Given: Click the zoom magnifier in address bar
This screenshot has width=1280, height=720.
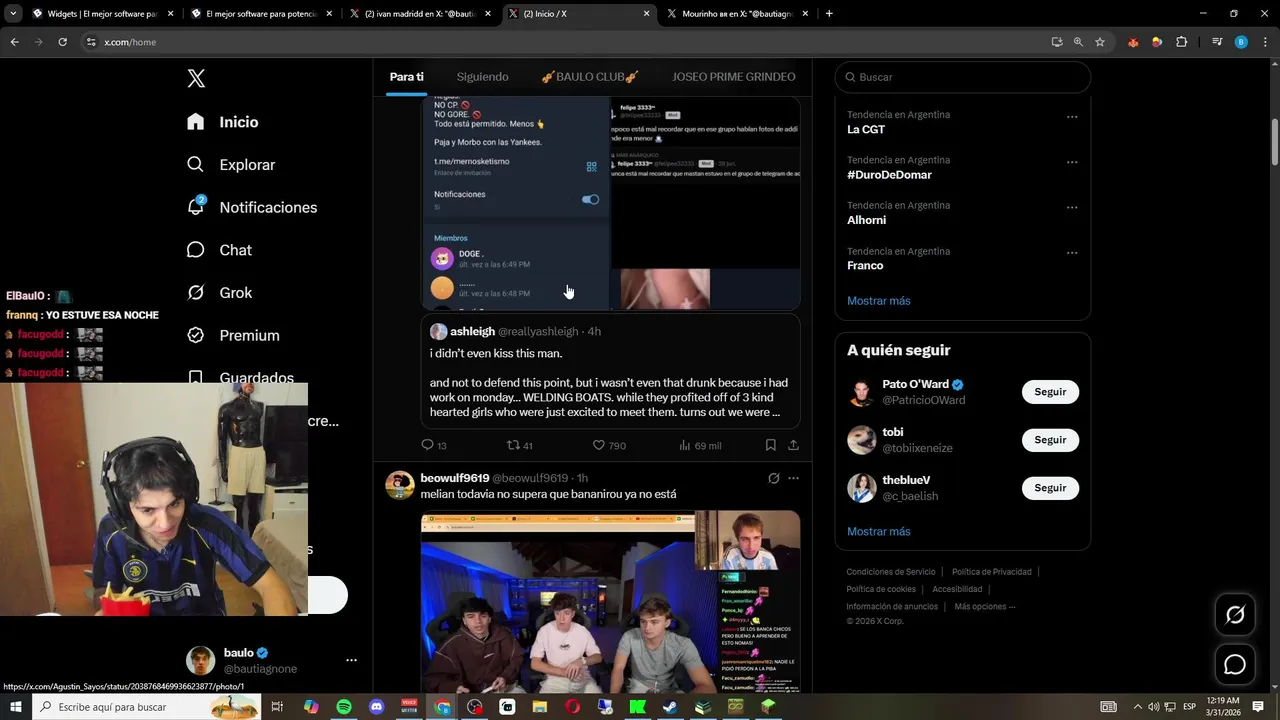Looking at the screenshot, I should coord(1078,42).
